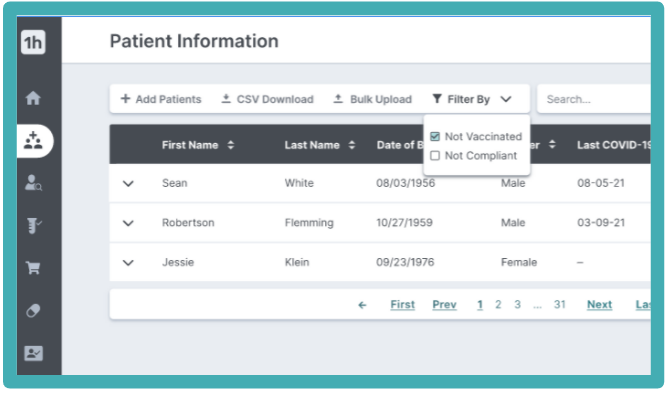
Task: Sort by First Name column arrows
Action: pyautogui.click(x=230, y=145)
